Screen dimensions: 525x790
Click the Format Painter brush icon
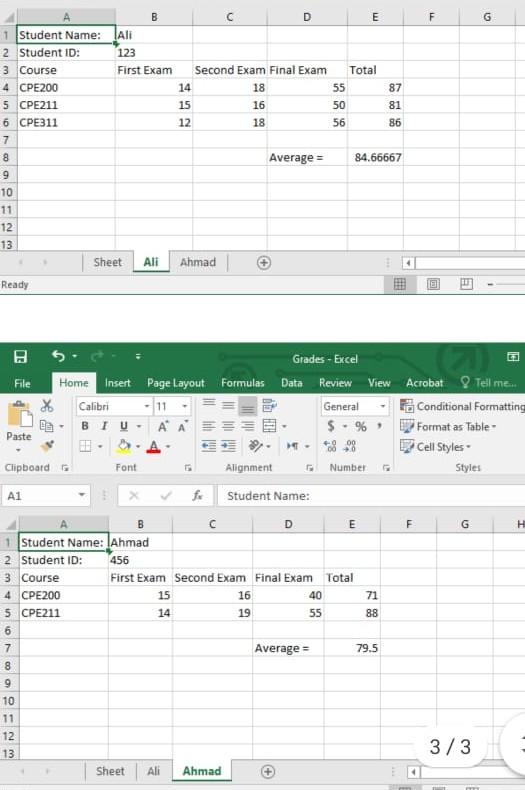click(x=47, y=446)
